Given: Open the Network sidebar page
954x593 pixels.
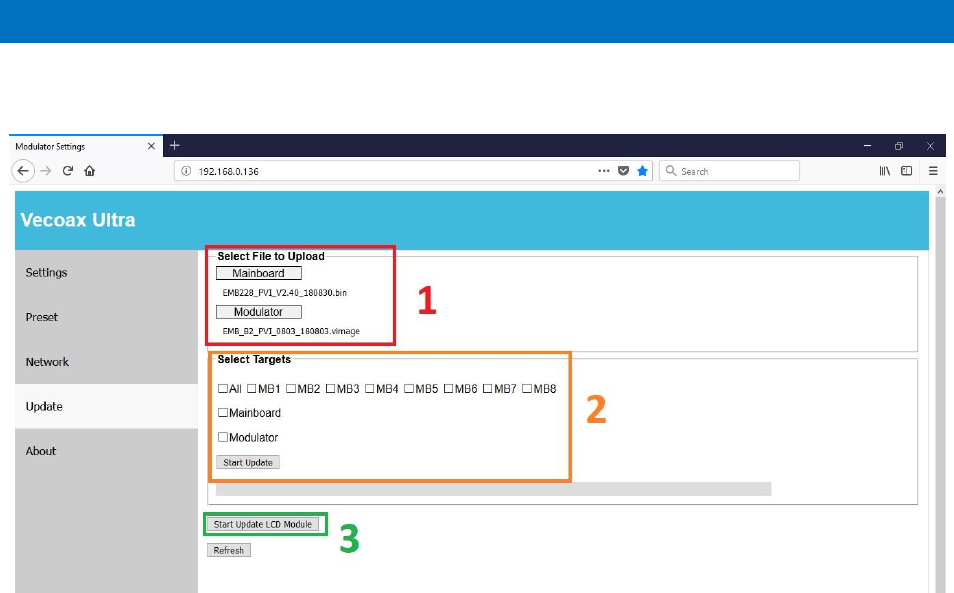Looking at the screenshot, I should [x=106, y=362].
